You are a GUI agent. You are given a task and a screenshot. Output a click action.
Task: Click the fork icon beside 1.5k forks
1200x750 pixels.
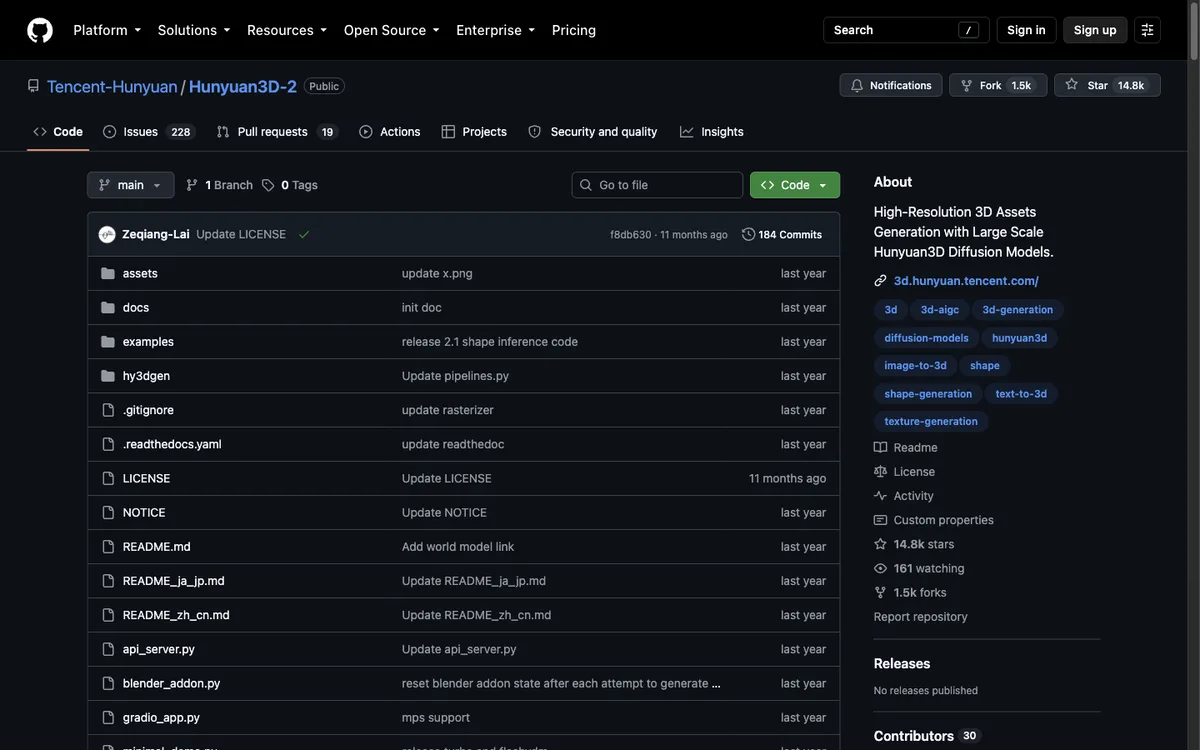(880, 592)
